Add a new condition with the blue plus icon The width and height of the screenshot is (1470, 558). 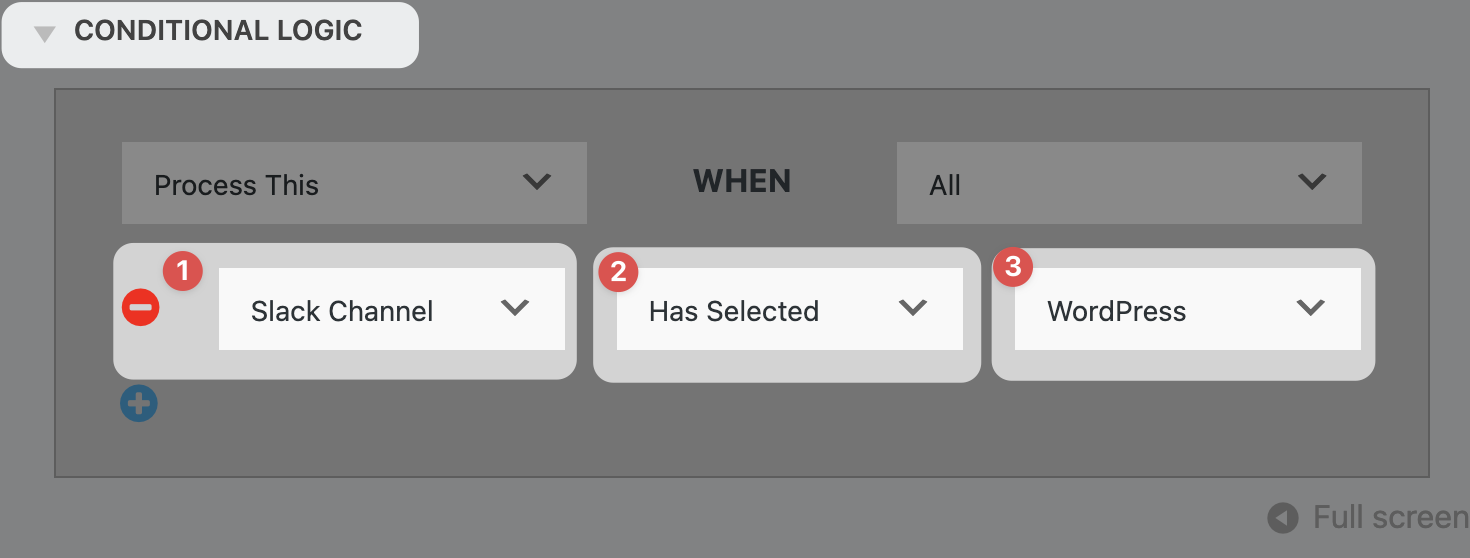point(139,404)
